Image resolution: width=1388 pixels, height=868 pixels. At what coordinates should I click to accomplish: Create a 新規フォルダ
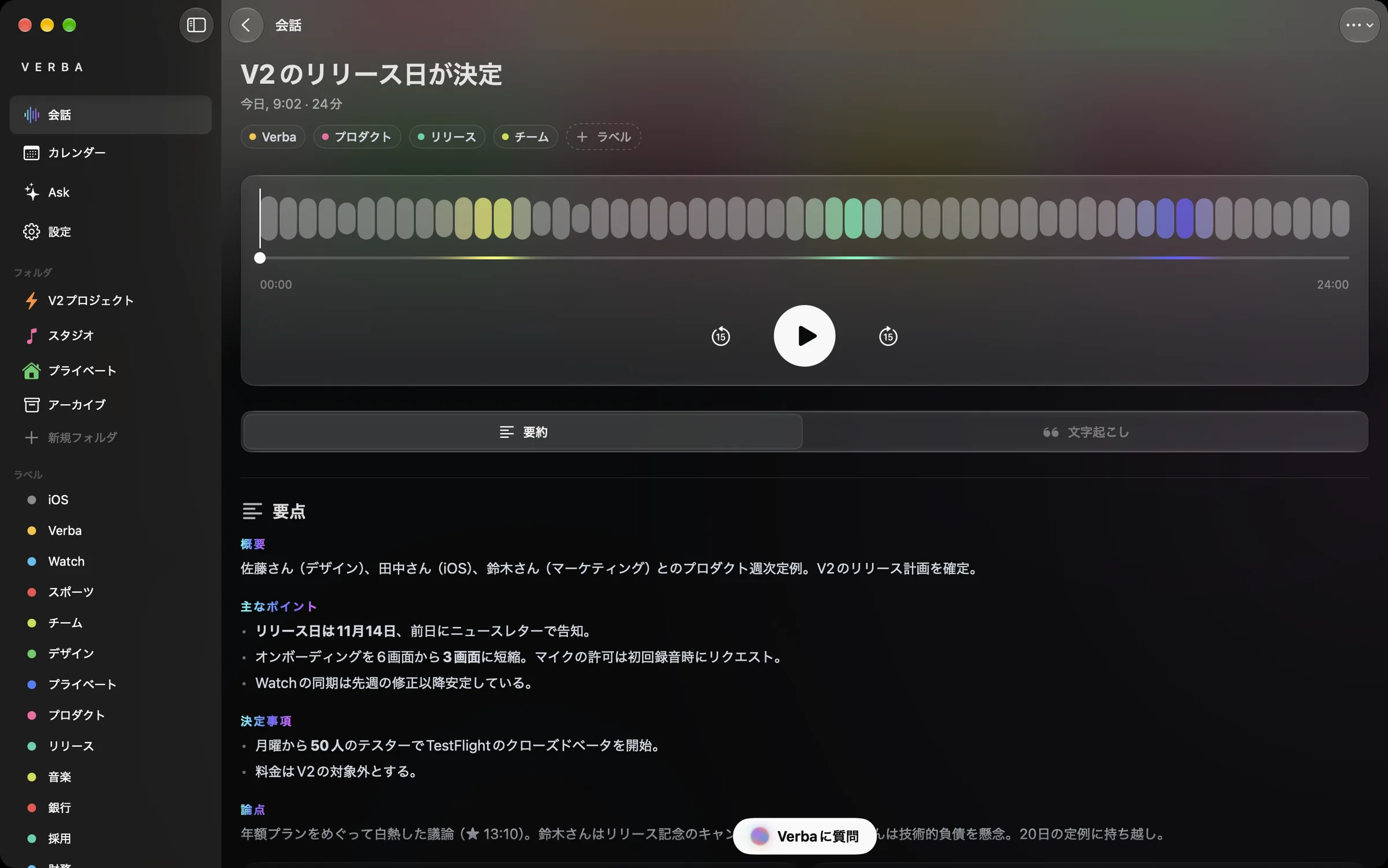pos(110,437)
